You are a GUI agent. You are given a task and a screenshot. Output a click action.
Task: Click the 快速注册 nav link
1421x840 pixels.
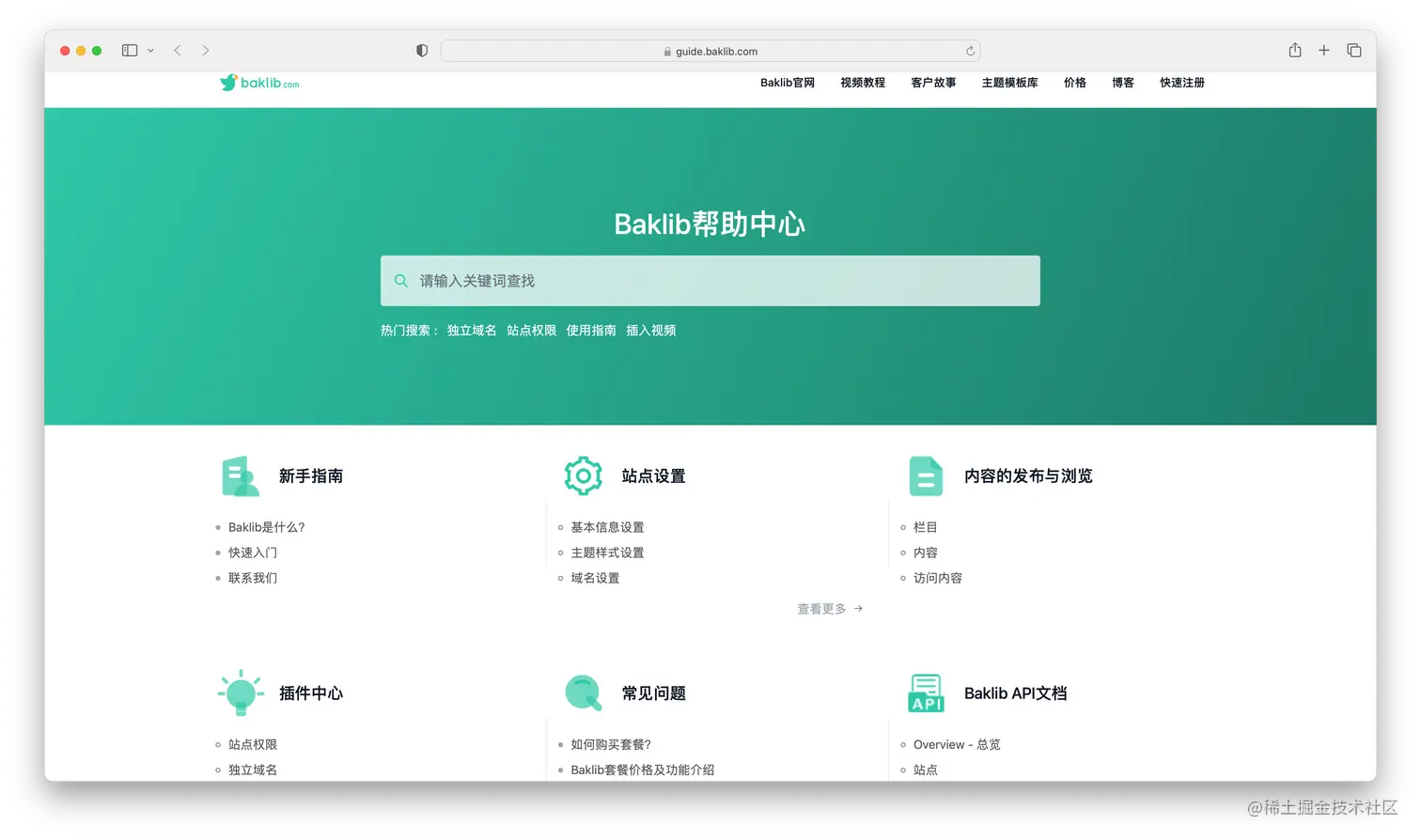1182,83
